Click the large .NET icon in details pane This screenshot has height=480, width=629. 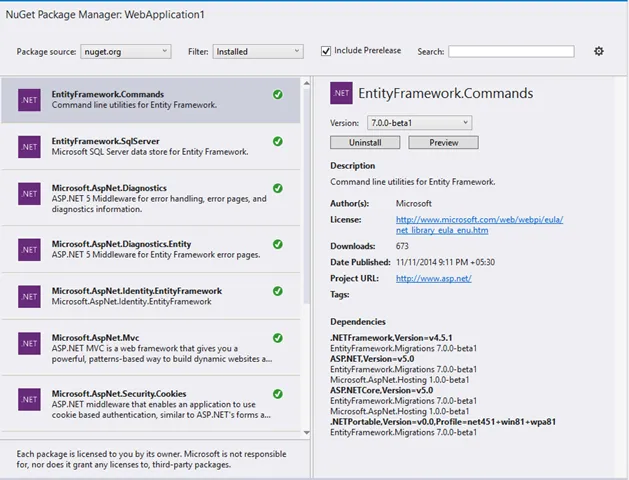pos(340,93)
